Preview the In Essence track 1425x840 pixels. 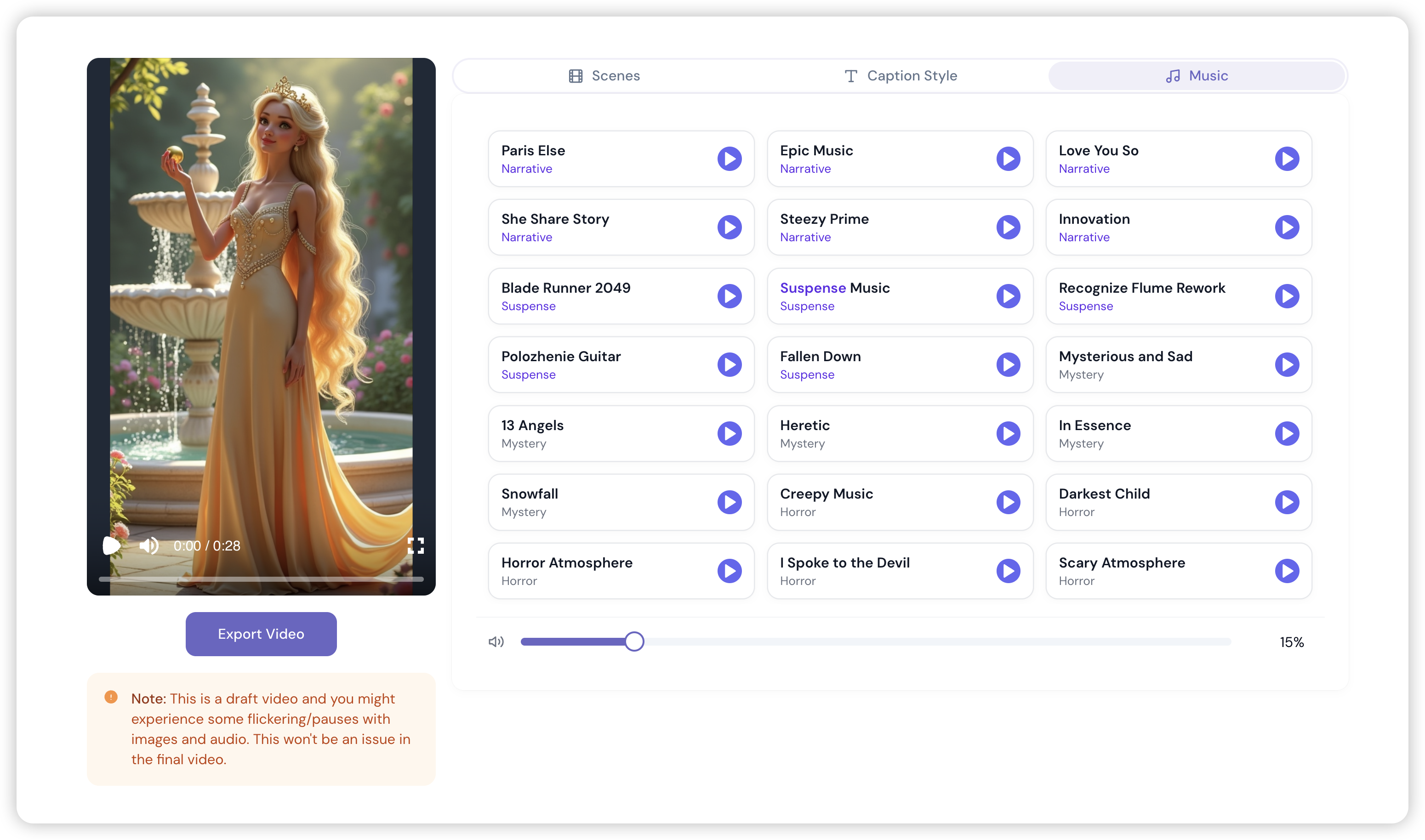pyautogui.click(x=1286, y=434)
